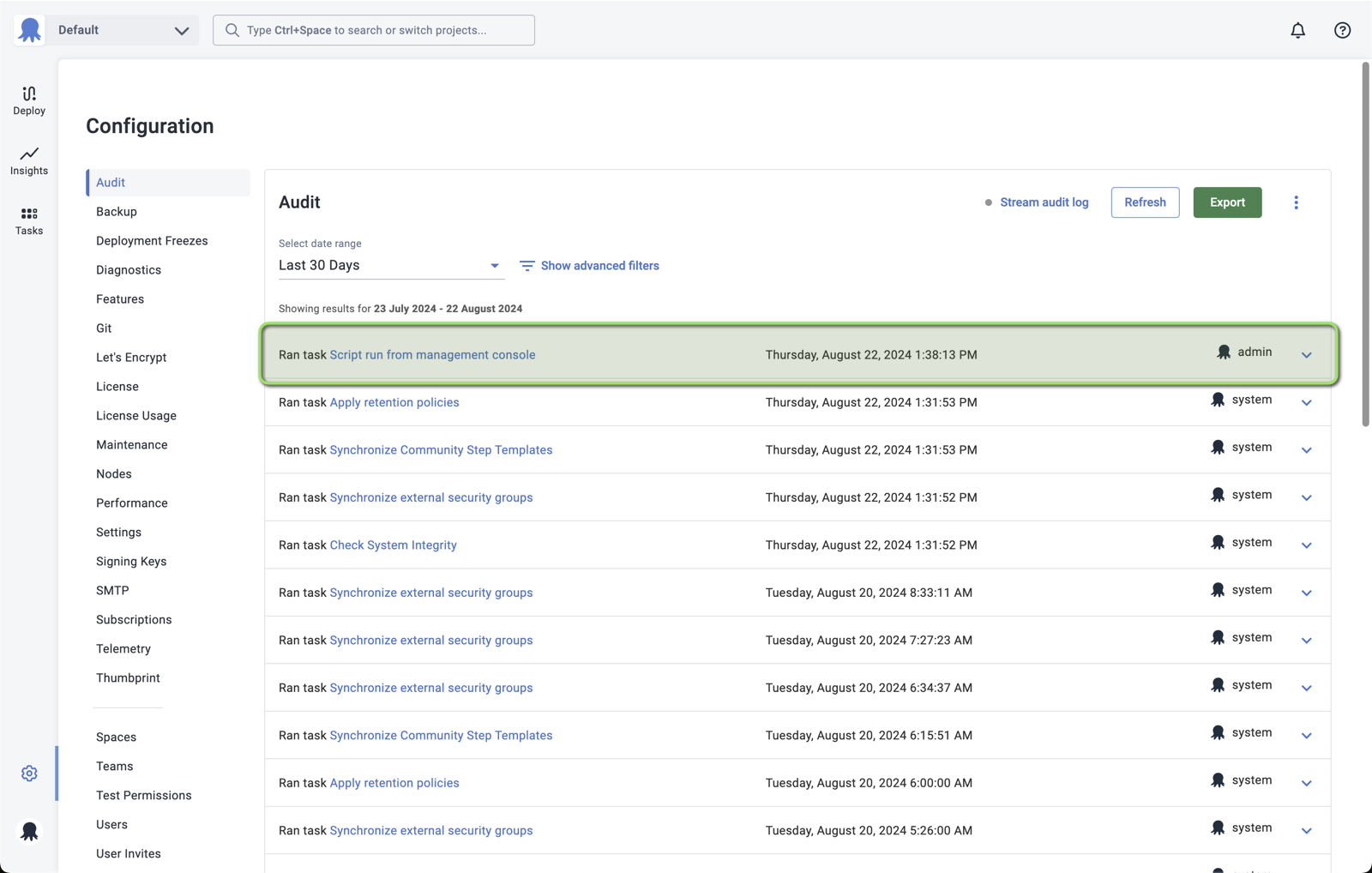
Task: Open the user profile octopus icon at bottom
Action: [x=29, y=831]
